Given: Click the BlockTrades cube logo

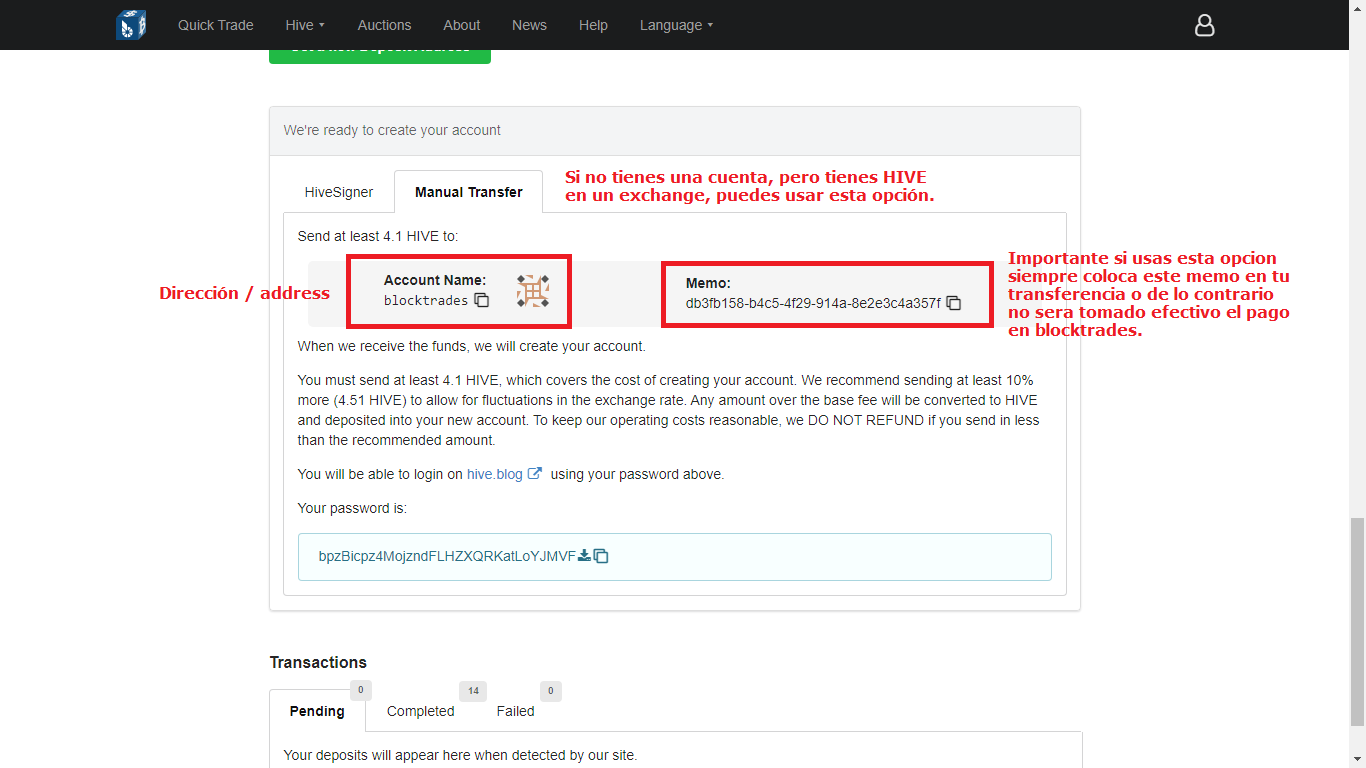Looking at the screenshot, I should 131,25.
